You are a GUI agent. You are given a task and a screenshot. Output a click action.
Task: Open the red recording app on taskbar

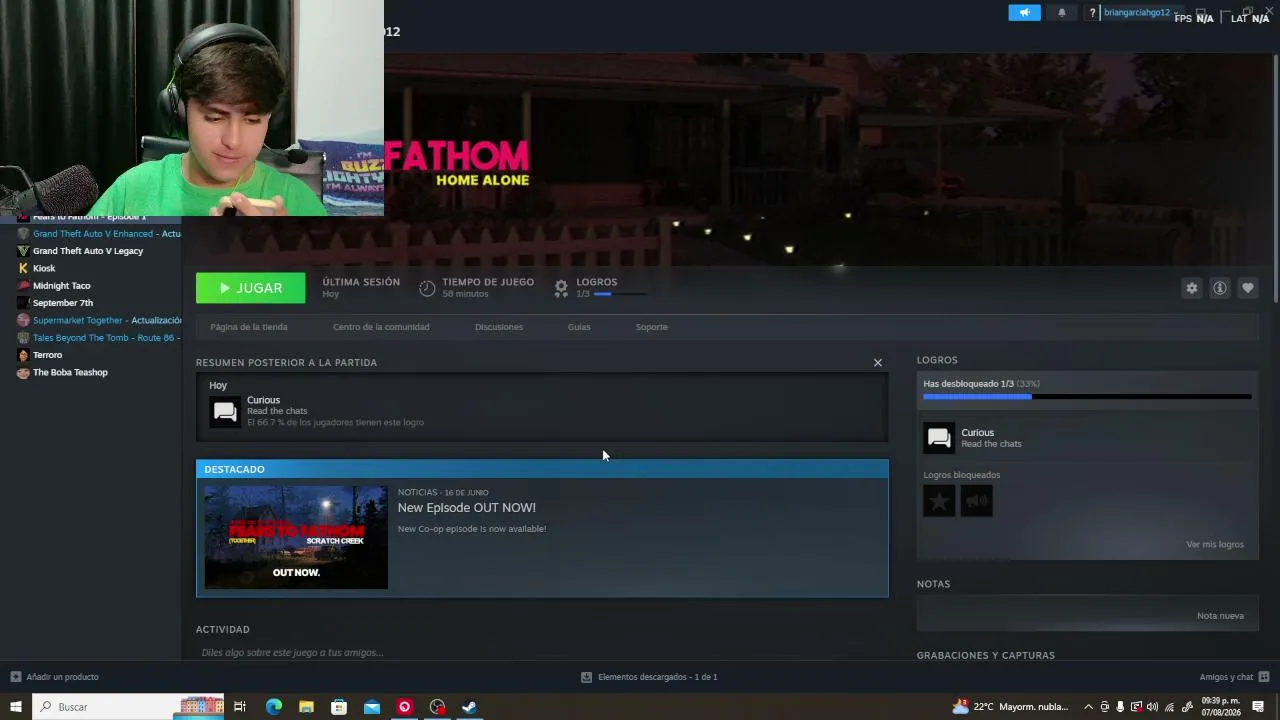pos(404,707)
